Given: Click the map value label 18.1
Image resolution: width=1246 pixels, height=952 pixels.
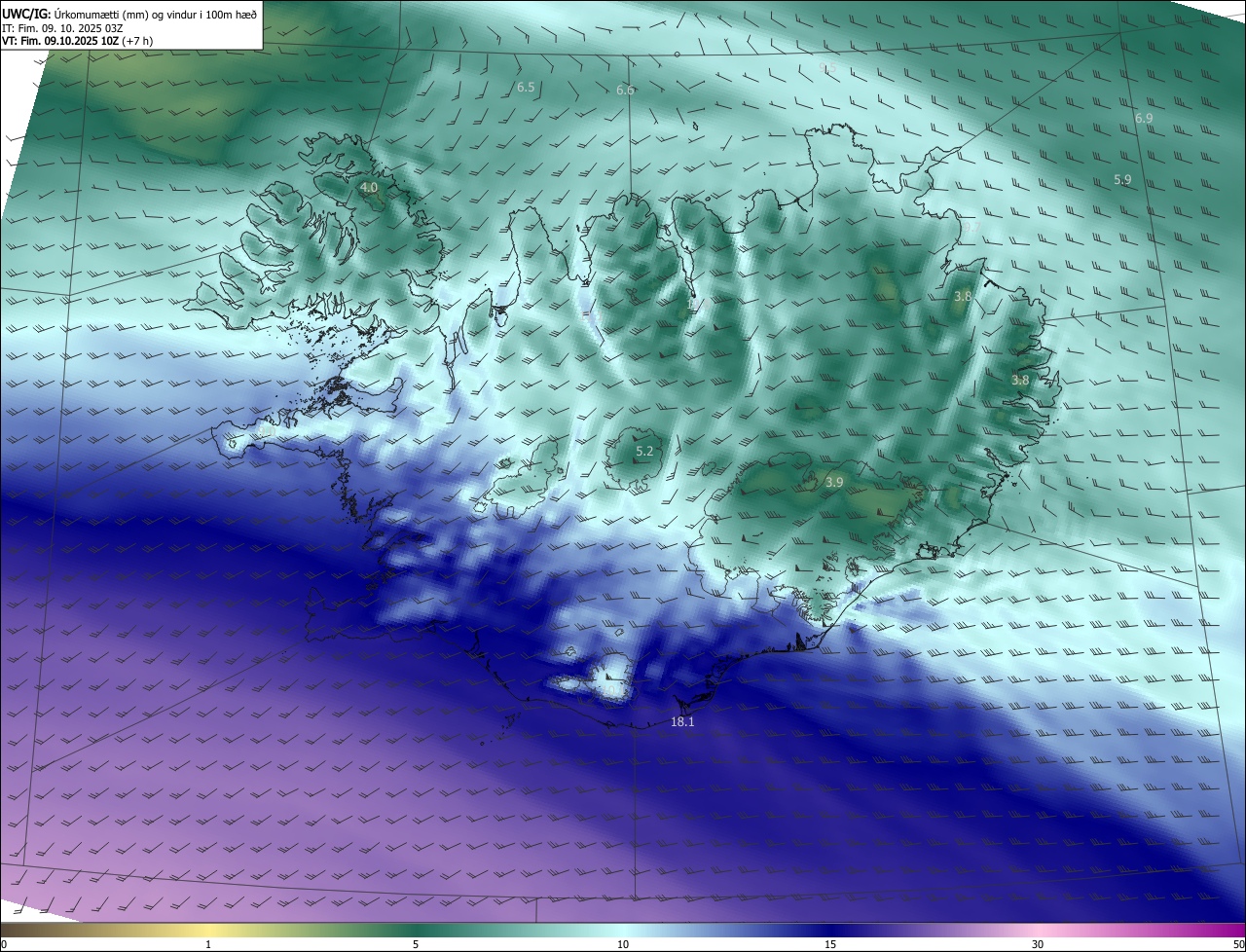Looking at the screenshot, I should point(682,722).
